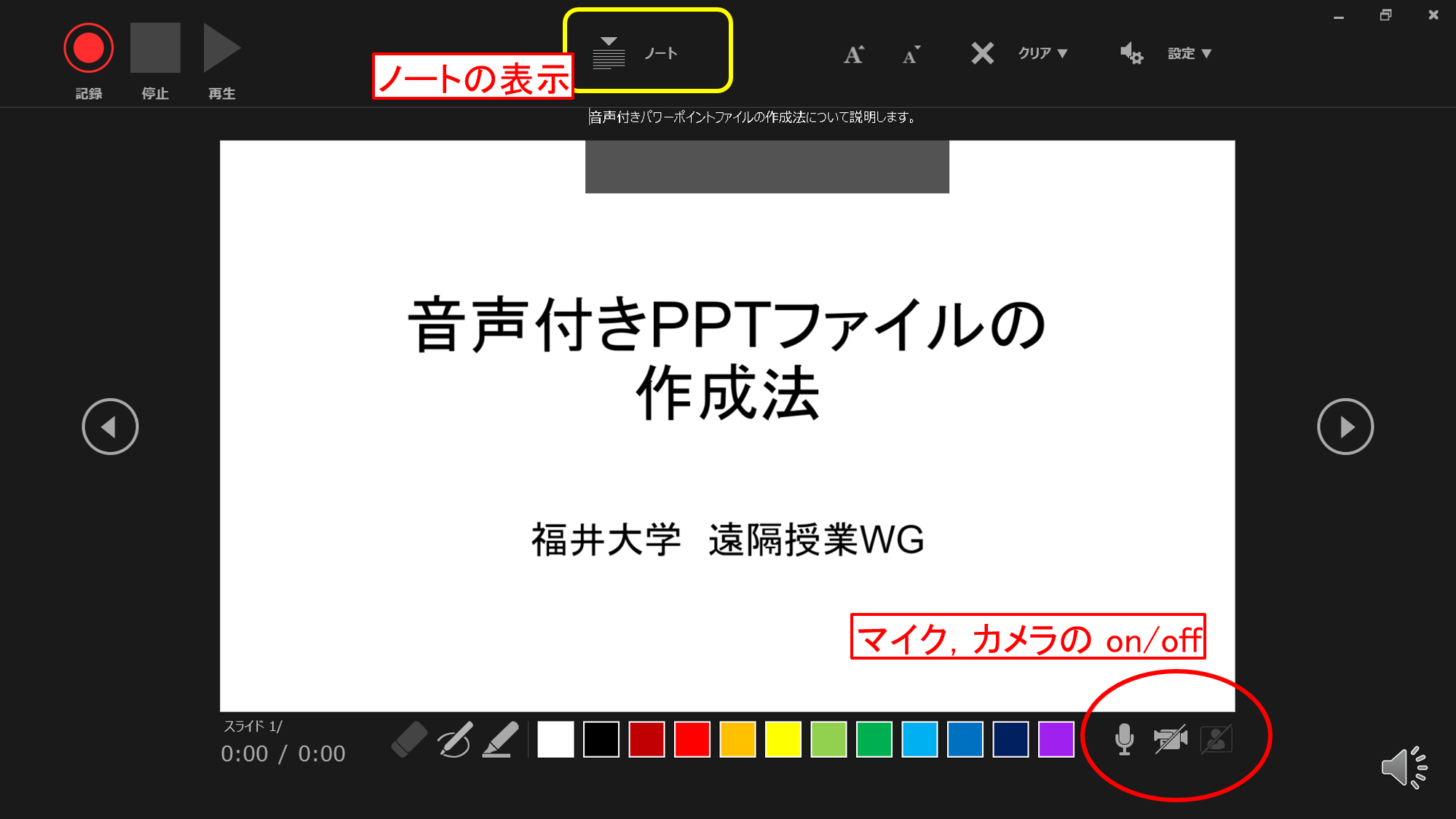Increase notes font size
This screenshot has height=819, width=1456.
pyautogui.click(x=854, y=54)
